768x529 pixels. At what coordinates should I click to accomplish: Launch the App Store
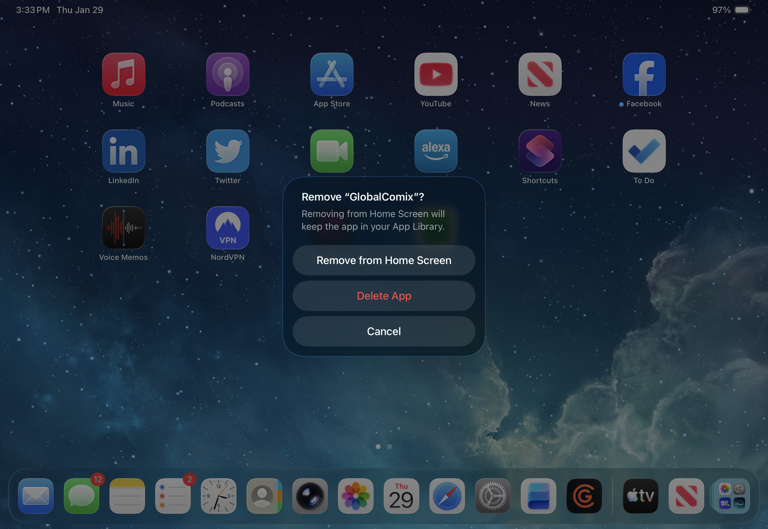coord(332,74)
